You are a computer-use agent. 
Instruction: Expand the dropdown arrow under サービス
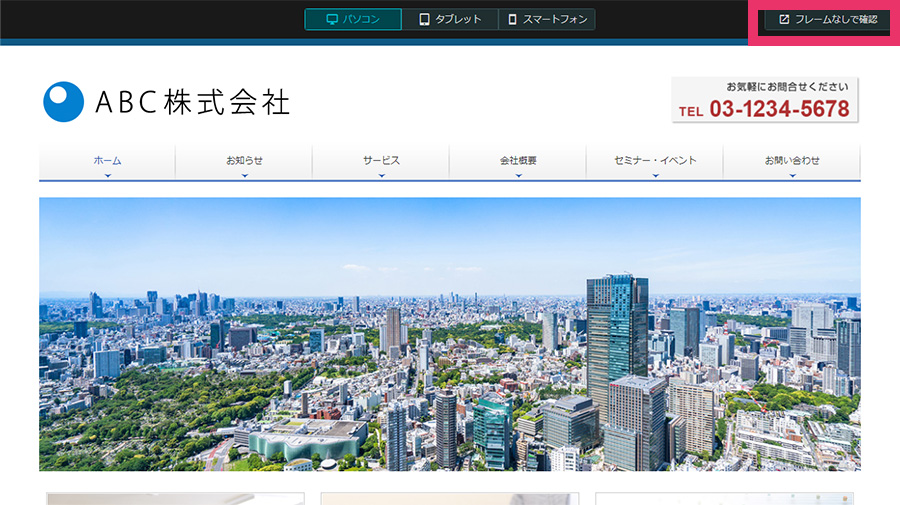[x=382, y=176]
